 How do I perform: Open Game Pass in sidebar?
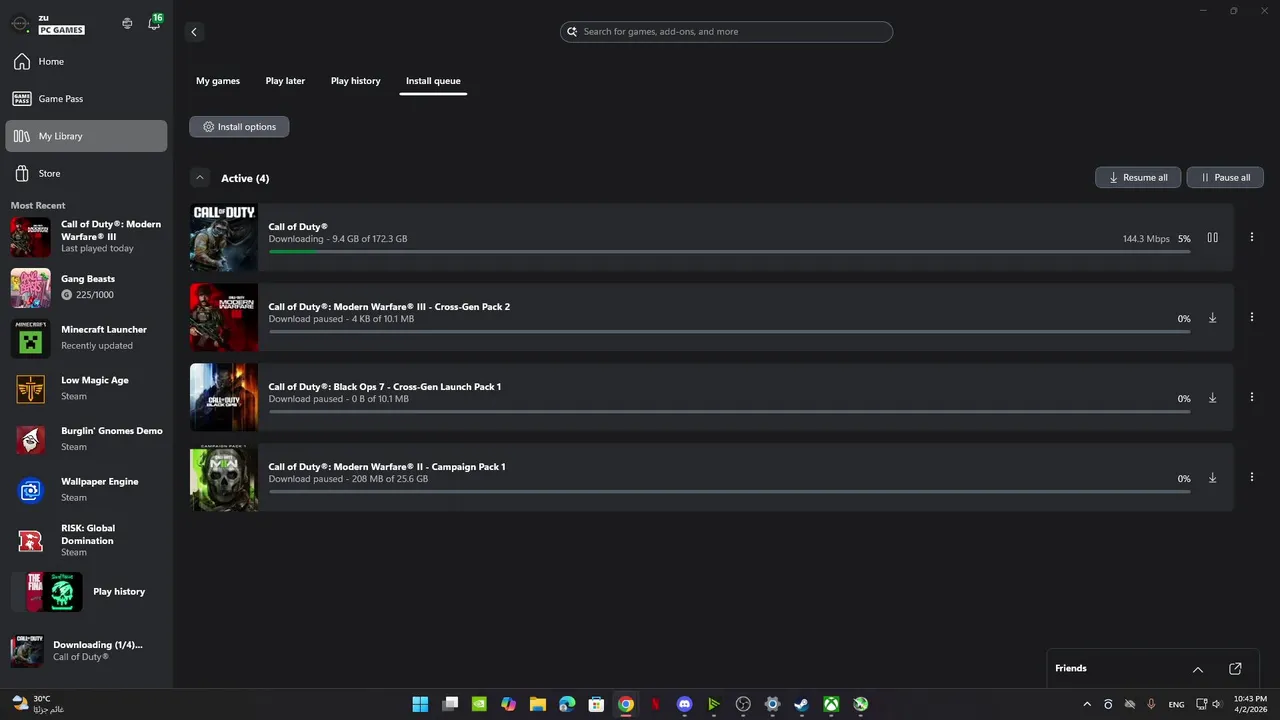[x=86, y=99]
